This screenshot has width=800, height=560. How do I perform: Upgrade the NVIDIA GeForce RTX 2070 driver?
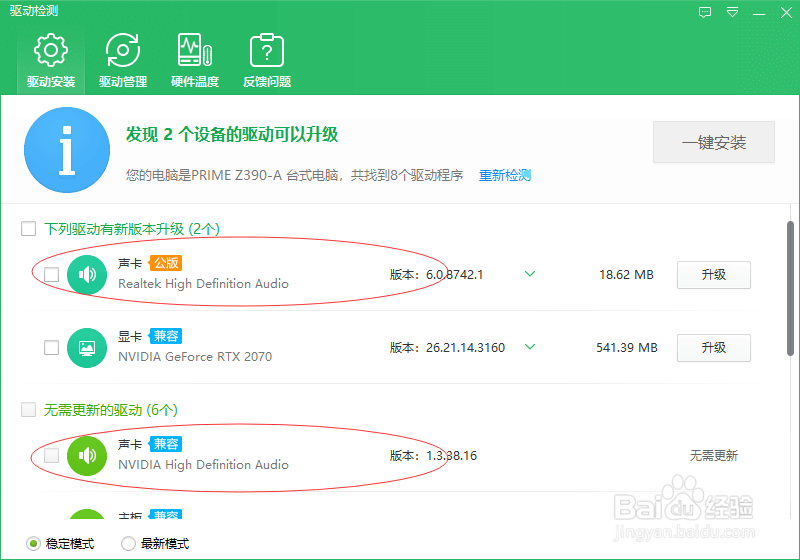tap(714, 348)
